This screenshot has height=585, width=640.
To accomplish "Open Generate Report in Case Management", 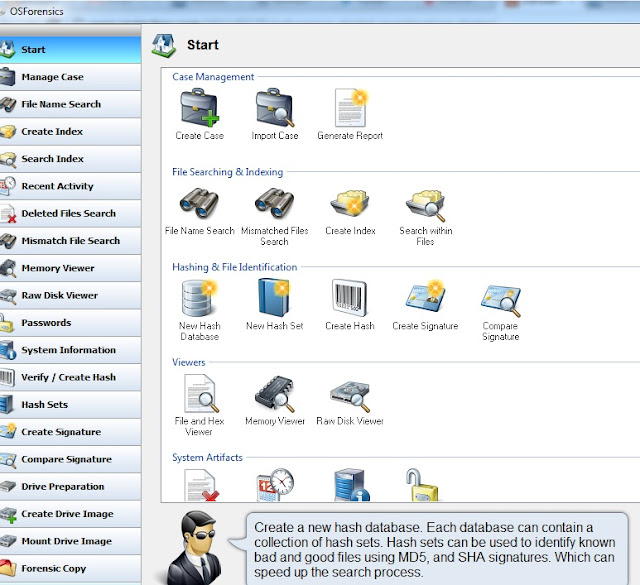I will coord(350,108).
